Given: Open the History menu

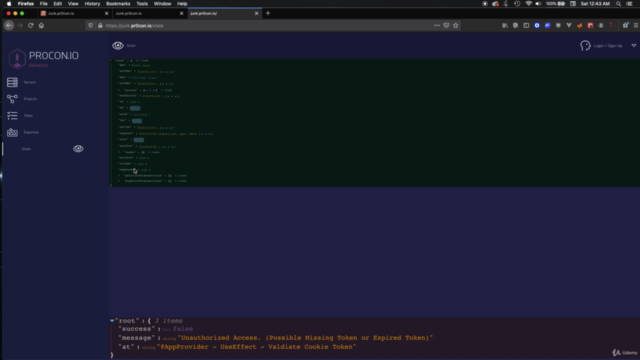Looking at the screenshot, I should (x=92, y=4).
